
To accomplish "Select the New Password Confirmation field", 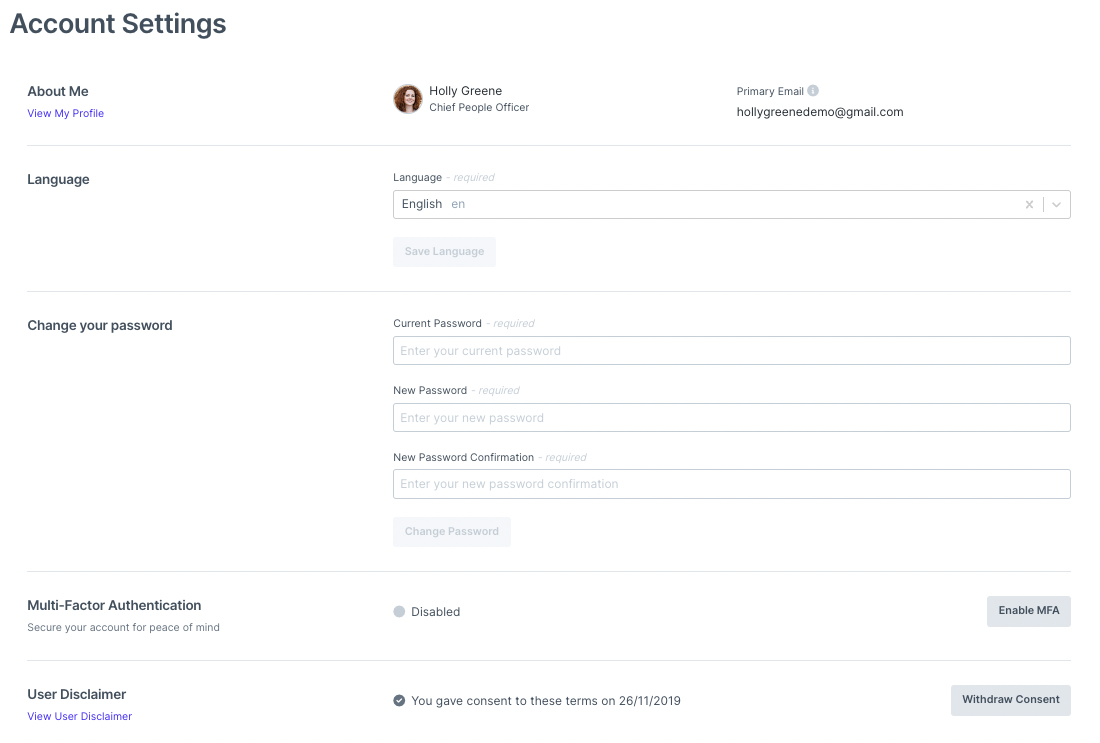I will [731, 484].
